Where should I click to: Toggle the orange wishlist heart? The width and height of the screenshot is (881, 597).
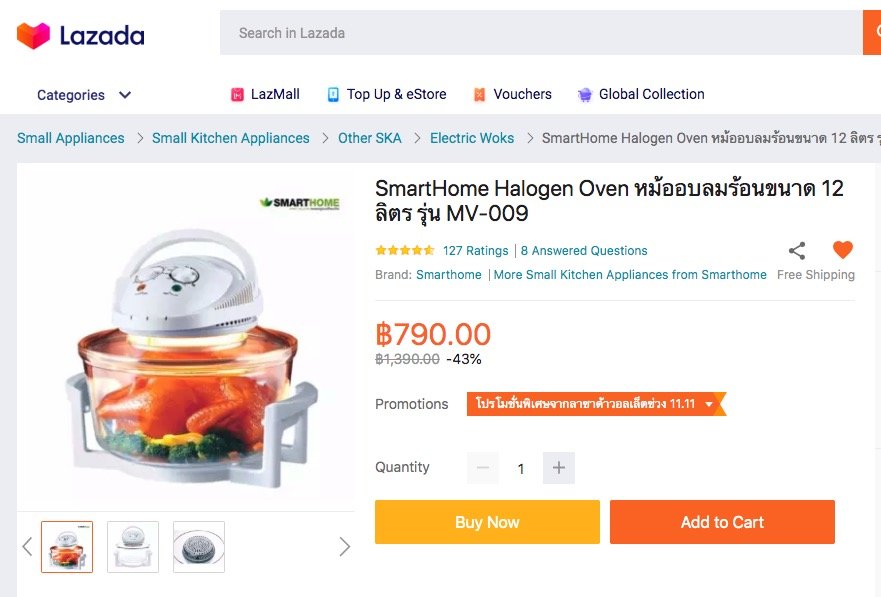point(842,250)
